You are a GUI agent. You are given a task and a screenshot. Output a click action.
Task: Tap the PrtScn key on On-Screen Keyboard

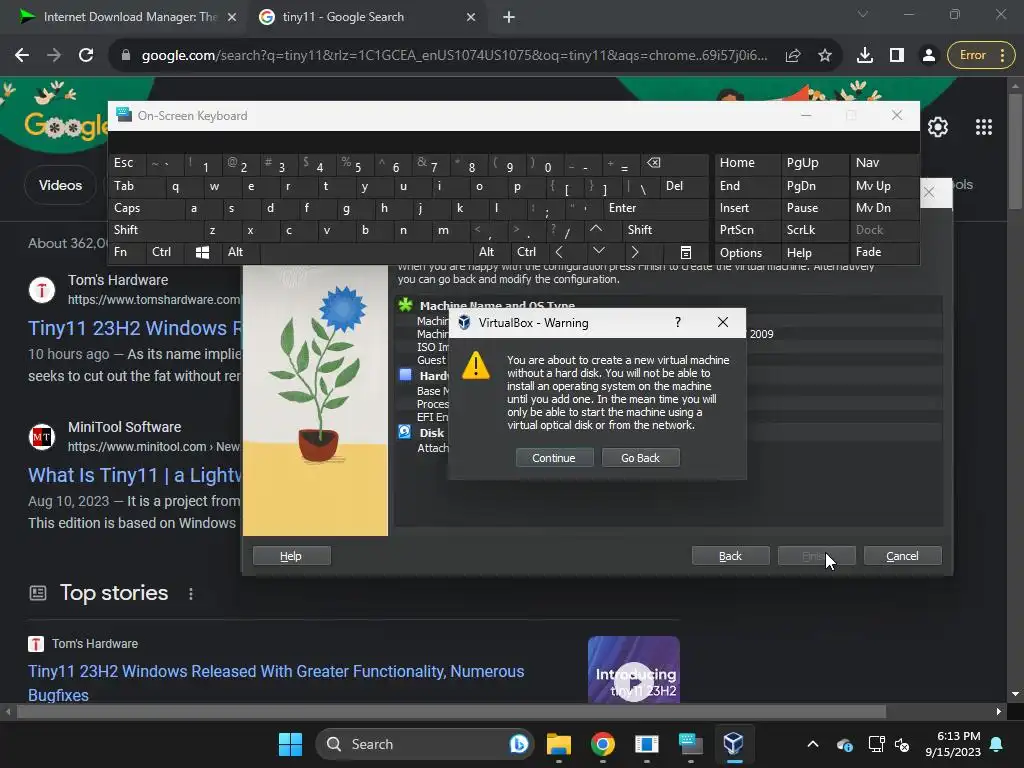[746, 230]
